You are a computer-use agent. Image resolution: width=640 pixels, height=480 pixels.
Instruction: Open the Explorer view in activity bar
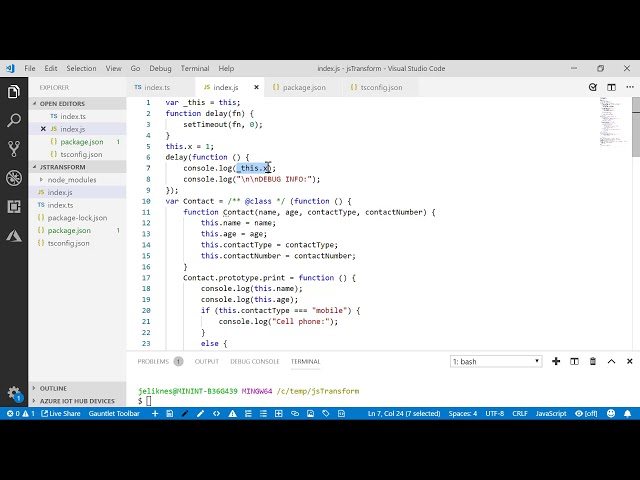point(13,91)
